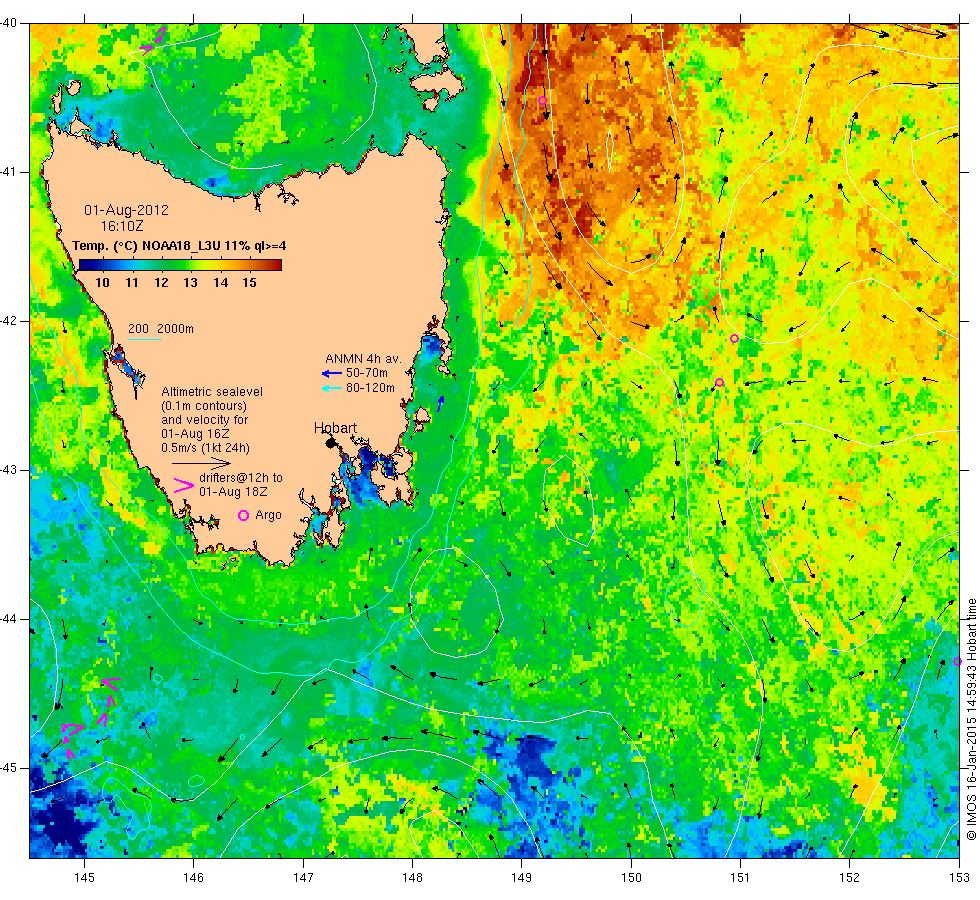980x900 pixels.
Task: Click the longitude axis label 146
Action: pos(194,878)
